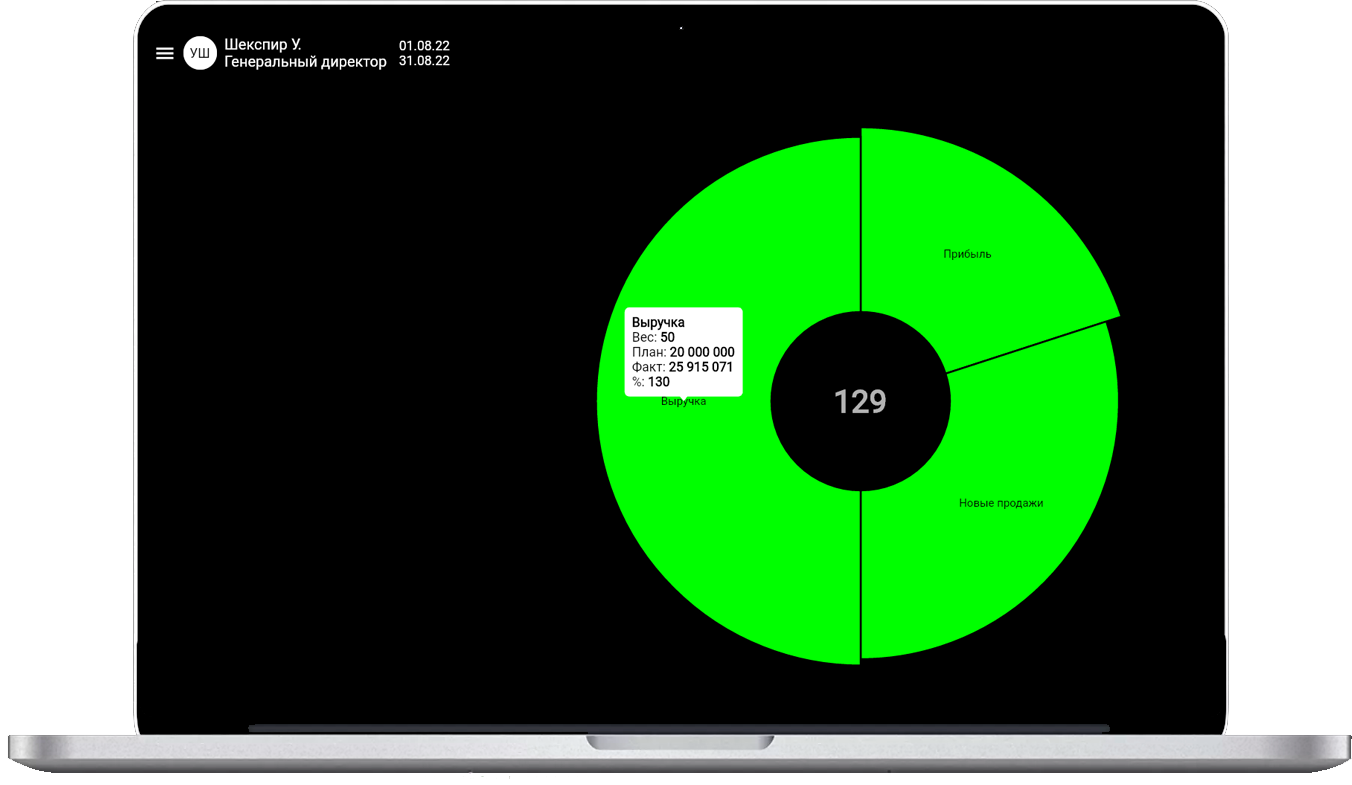Image resolution: width=1352 pixels, height=785 pixels.
Task: Click the camera dot above the screen
Action: coord(681,28)
